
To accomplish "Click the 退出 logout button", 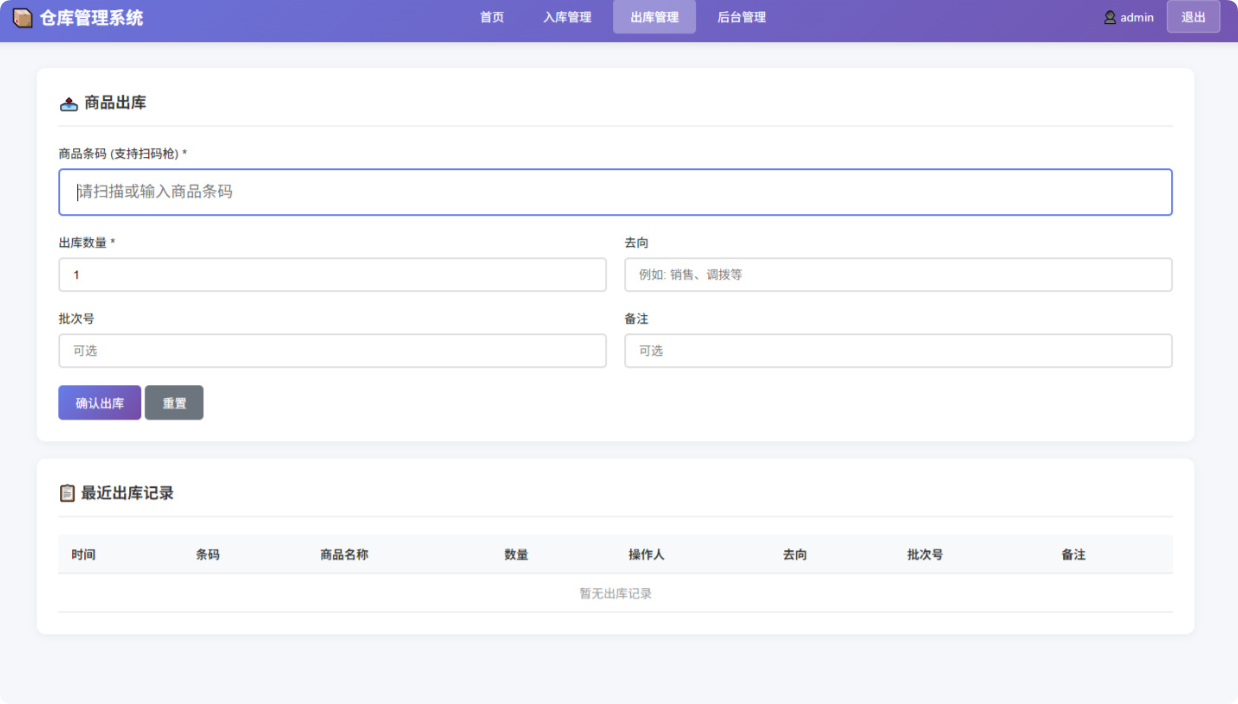I will (1193, 17).
